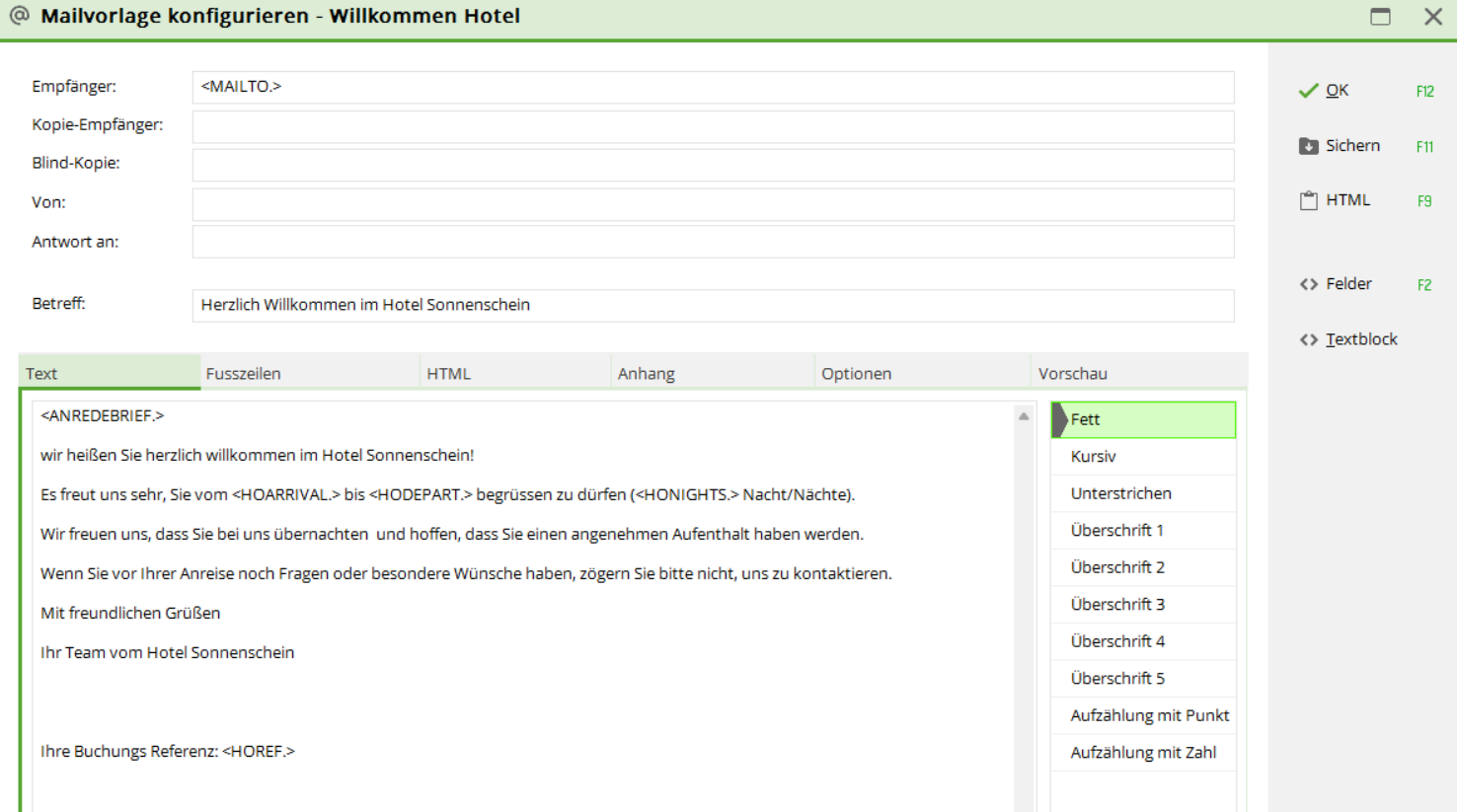Open the Optionen tab

coord(856,374)
